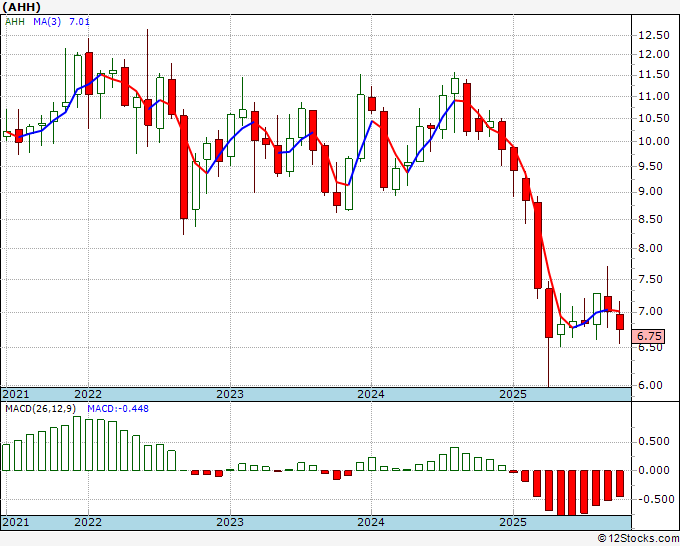Viewport: 680px width, 546px height.
Task: Click 2021 on the price chart timeline
Action: [16, 394]
